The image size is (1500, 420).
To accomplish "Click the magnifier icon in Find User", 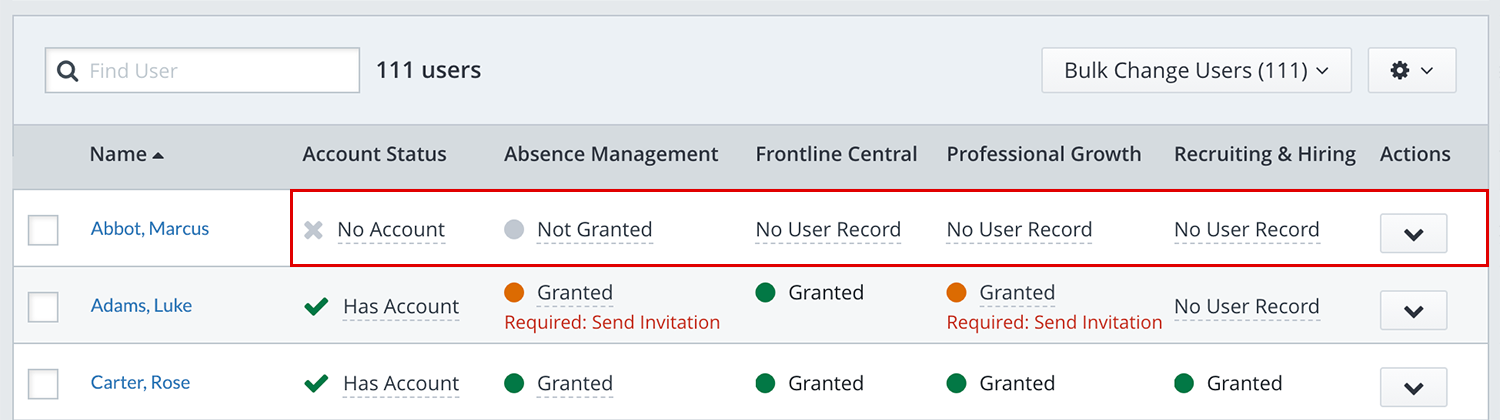I will pos(68,71).
